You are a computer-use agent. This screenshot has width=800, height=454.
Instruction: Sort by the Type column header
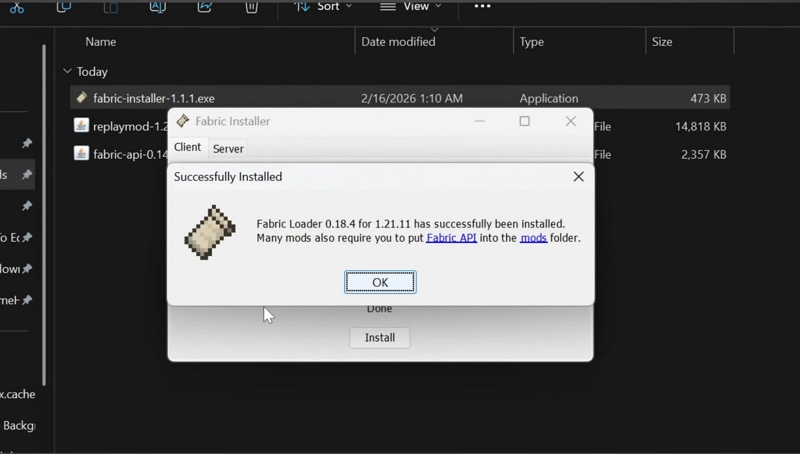coord(532,42)
